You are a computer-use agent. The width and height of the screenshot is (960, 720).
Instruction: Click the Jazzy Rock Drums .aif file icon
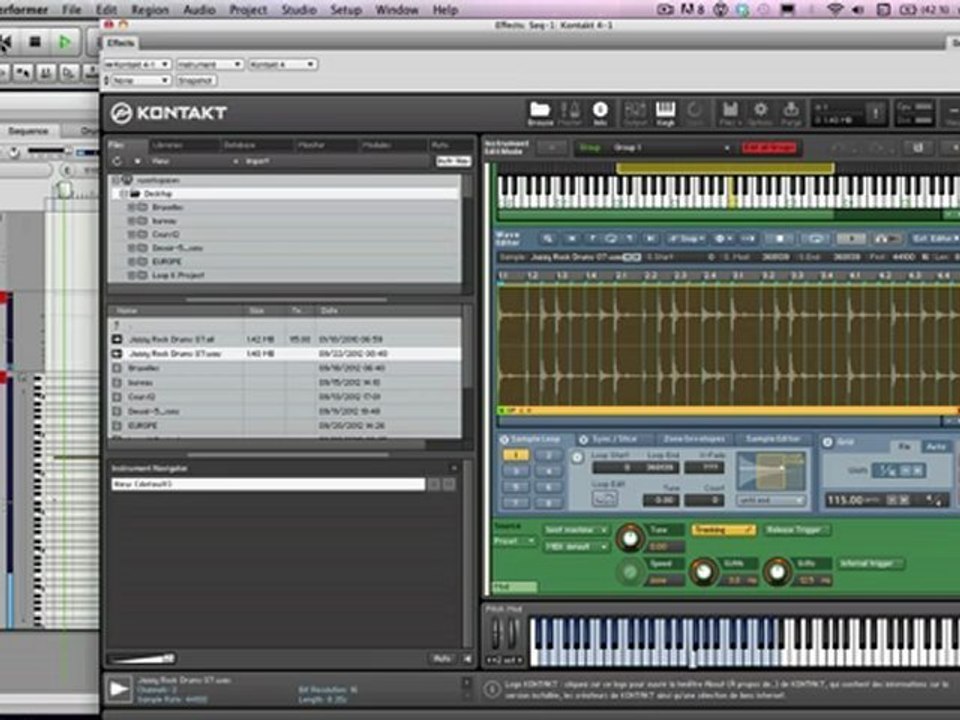point(116,339)
